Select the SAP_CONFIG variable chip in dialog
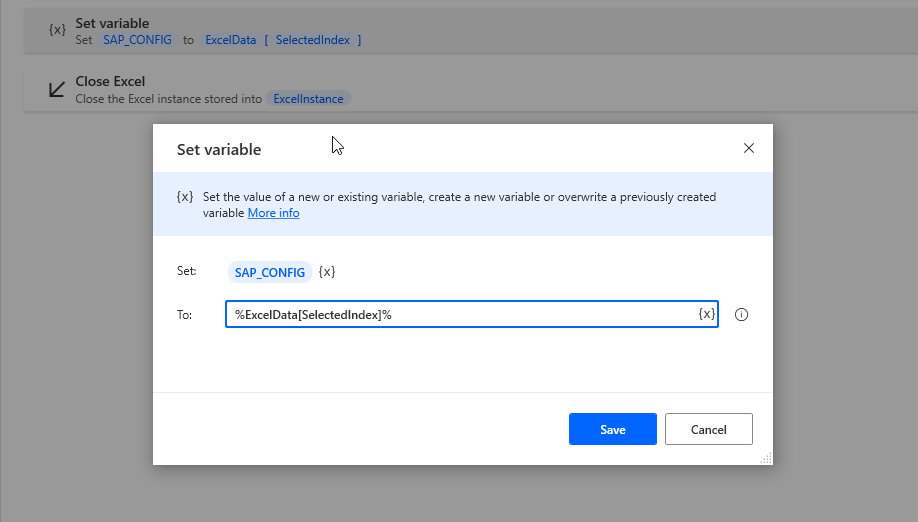Screen dimensions: 918x522 [269, 272]
